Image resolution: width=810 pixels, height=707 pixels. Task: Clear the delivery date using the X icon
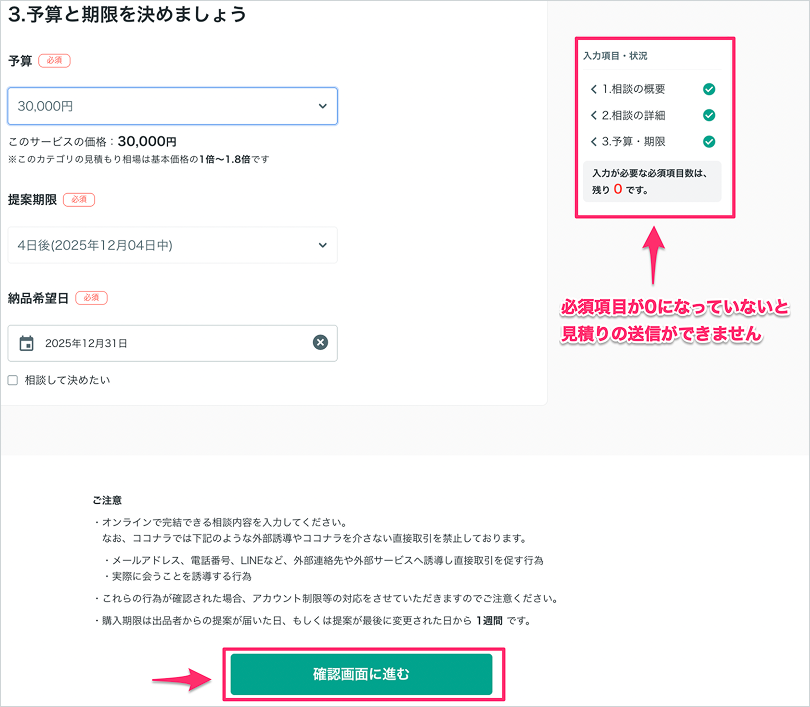[x=319, y=343]
